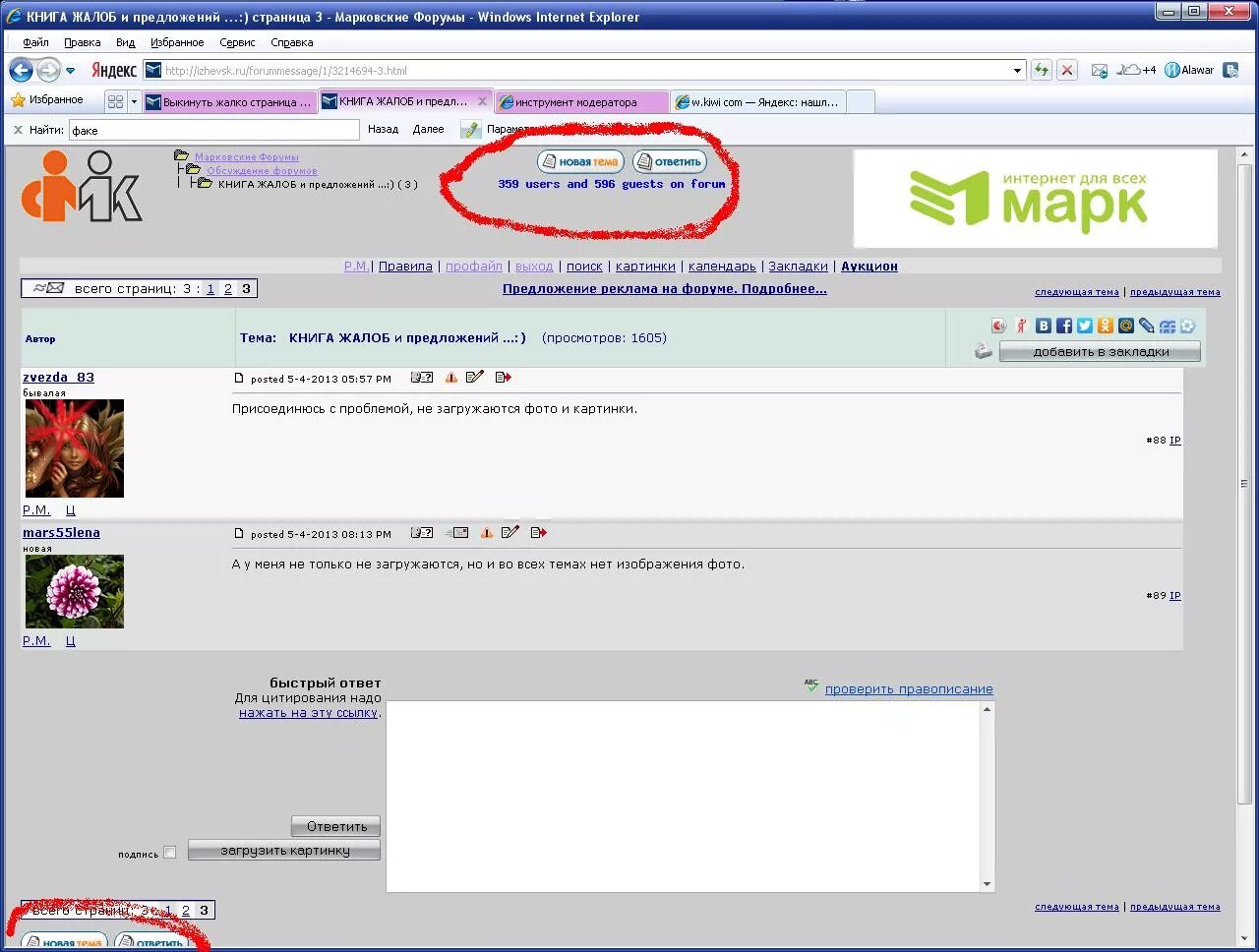The height and width of the screenshot is (952, 1259).
Task: Open the address bar history dropdown
Action: 1018,71
